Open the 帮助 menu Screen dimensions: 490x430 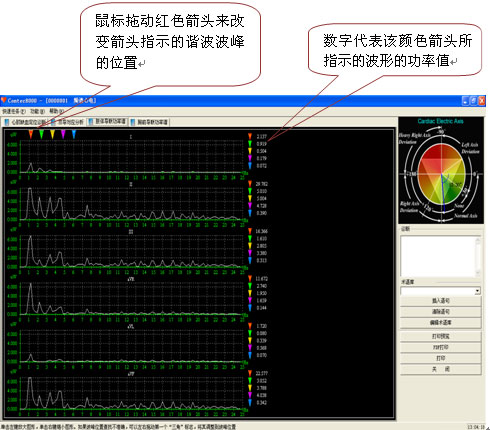(x=55, y=111)
